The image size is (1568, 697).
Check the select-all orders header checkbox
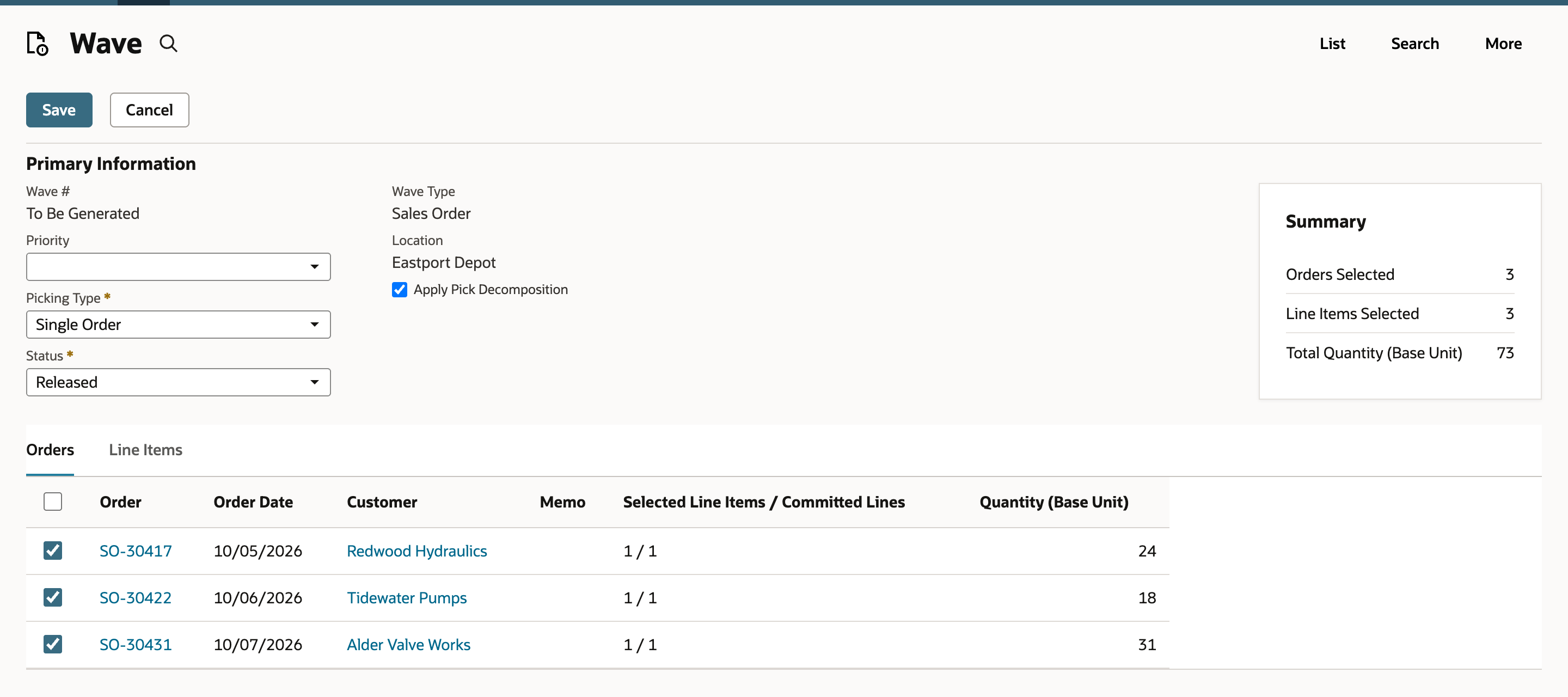[53, 502]
